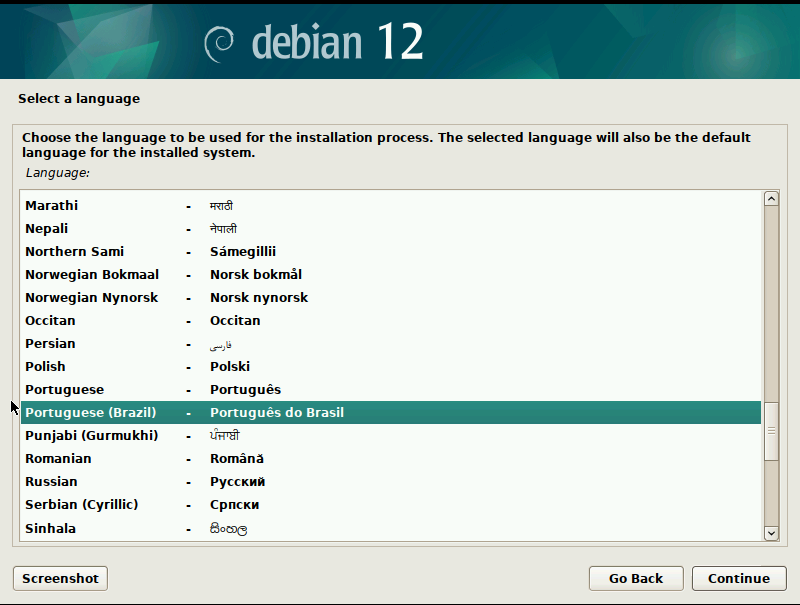Select Persian language row
The width and height of the screenshot is (800, 605).
click(x=391, y=343)
